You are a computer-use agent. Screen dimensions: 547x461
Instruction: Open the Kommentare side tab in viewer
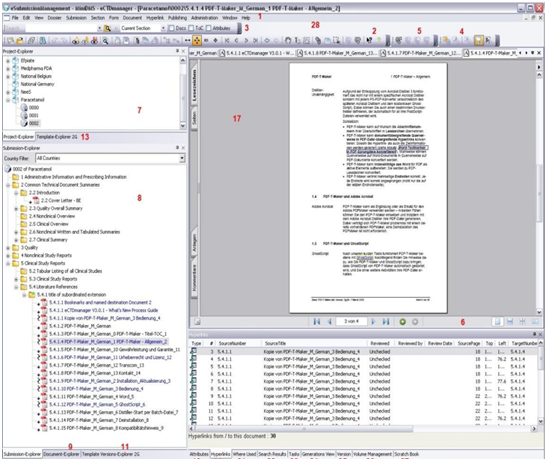tap(194, 278)
